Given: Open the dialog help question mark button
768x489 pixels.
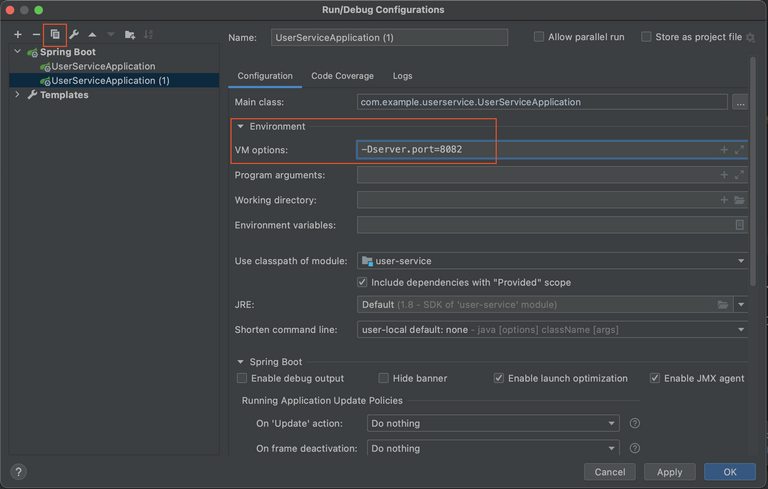Looking at the screenshot, I should pyautogui.click(x=18, y=472).
